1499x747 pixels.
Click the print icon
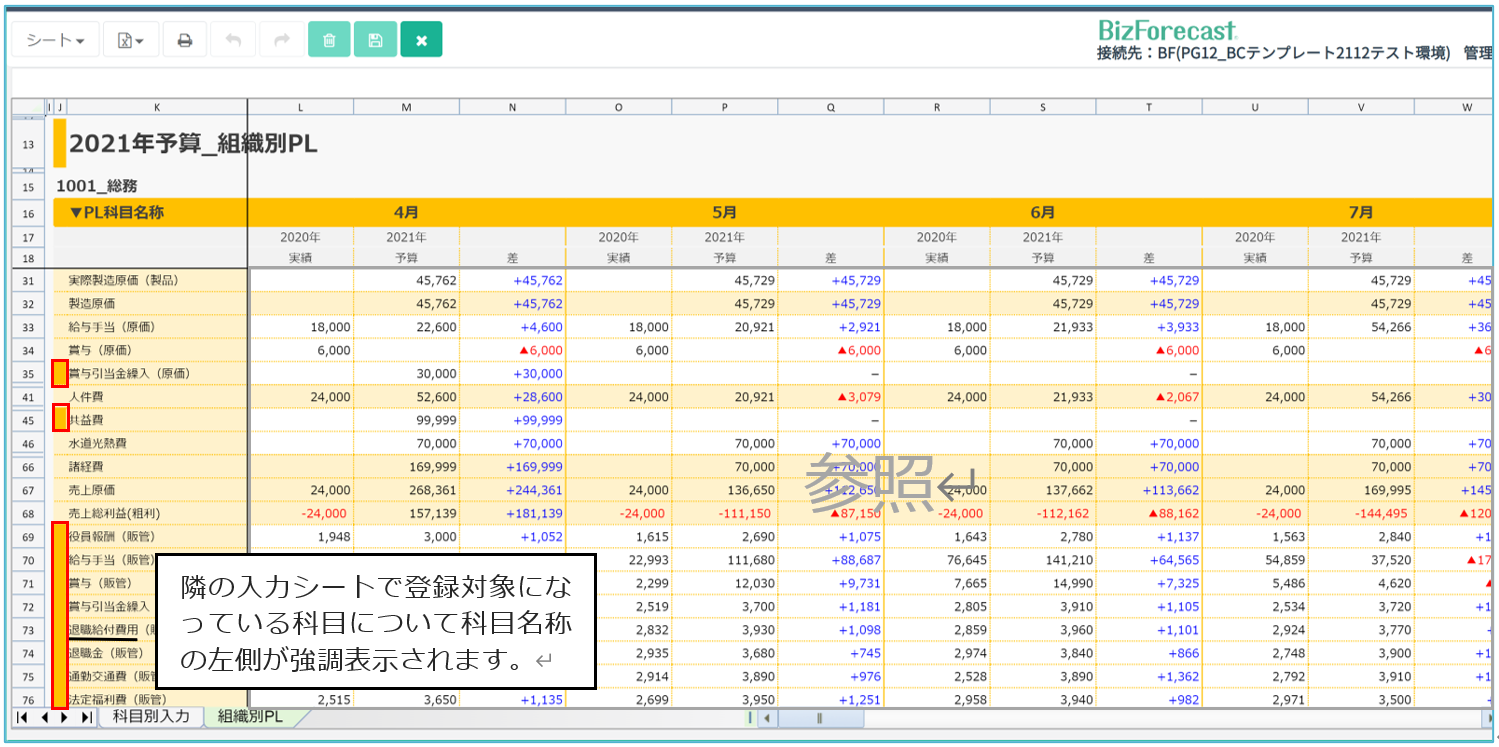pyautogui.click(x=185, y=40)
